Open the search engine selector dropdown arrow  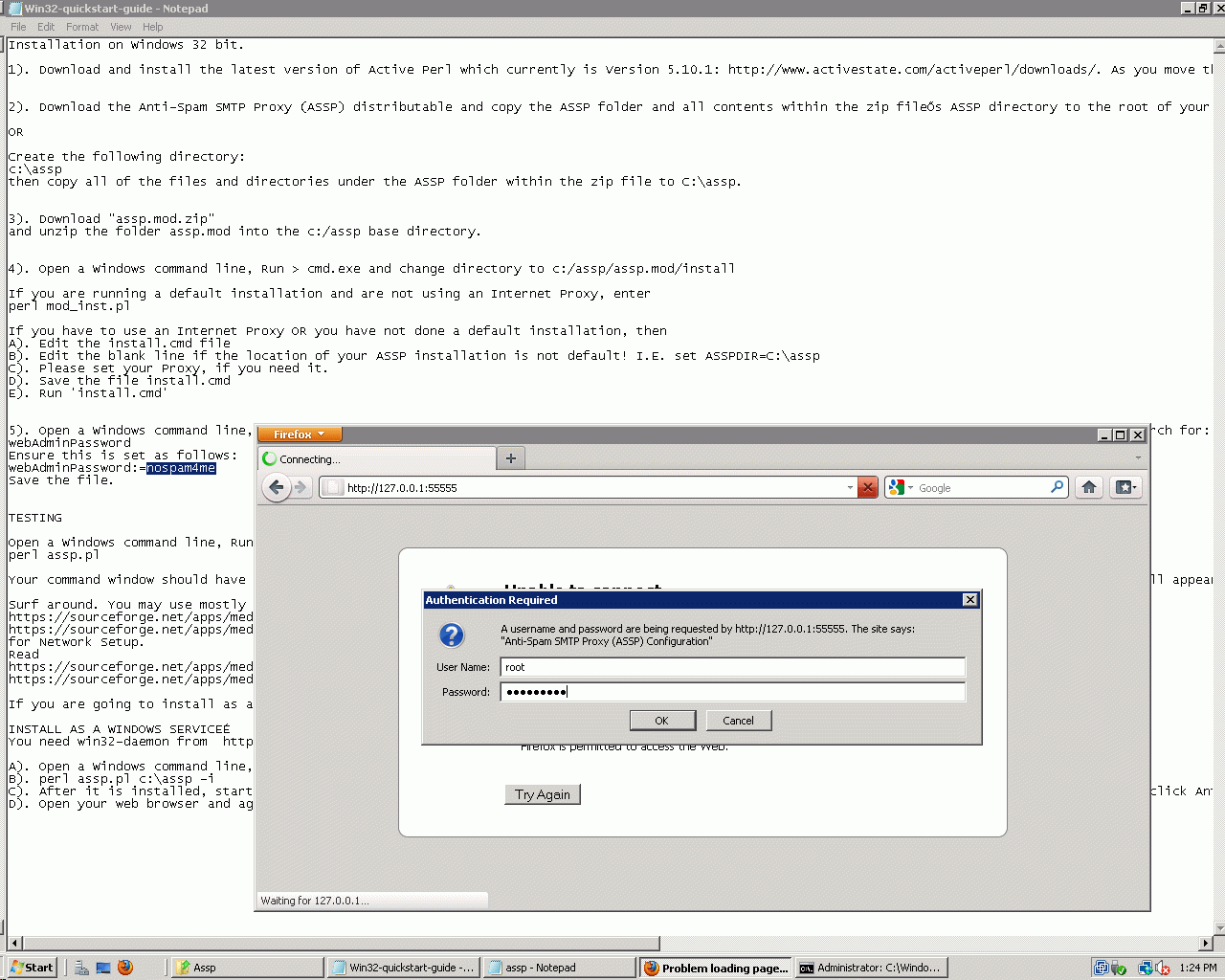click(910, 487)
